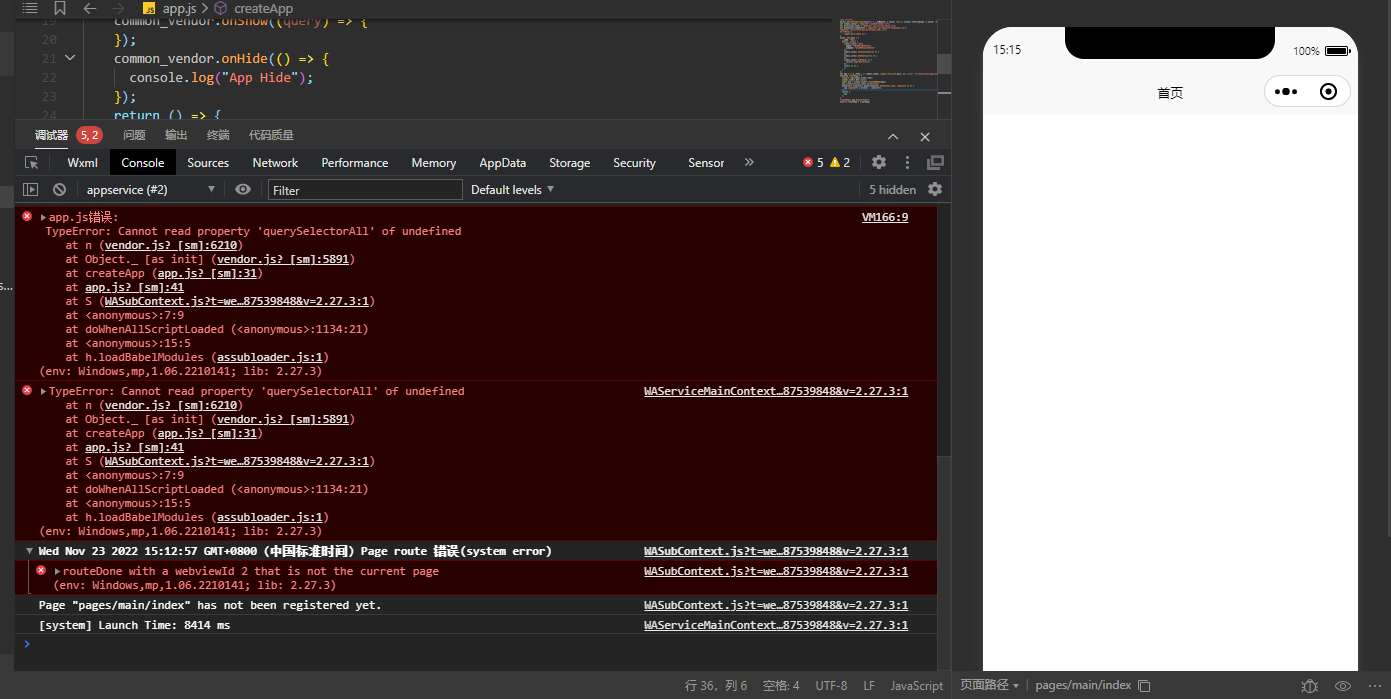Click the createApp breadcrumb item
The width and height of the screenshot is (1391, 699).
pyautogui.click(x=255, y=8)
